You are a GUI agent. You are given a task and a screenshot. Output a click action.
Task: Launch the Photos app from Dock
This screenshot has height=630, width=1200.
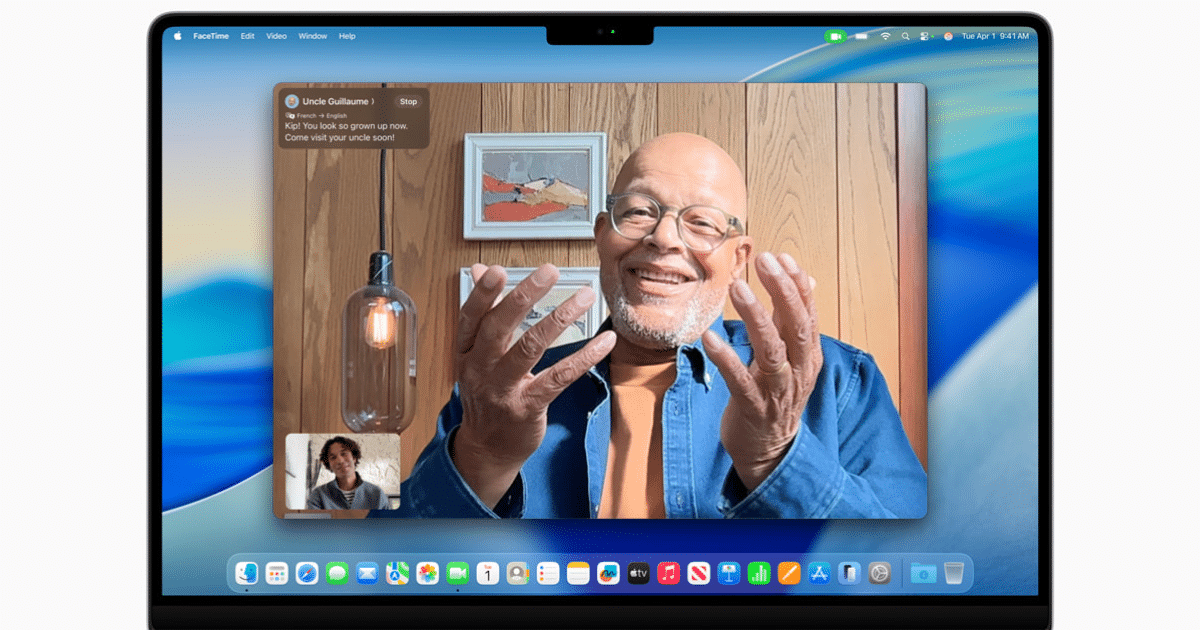[x=427, y=573]
